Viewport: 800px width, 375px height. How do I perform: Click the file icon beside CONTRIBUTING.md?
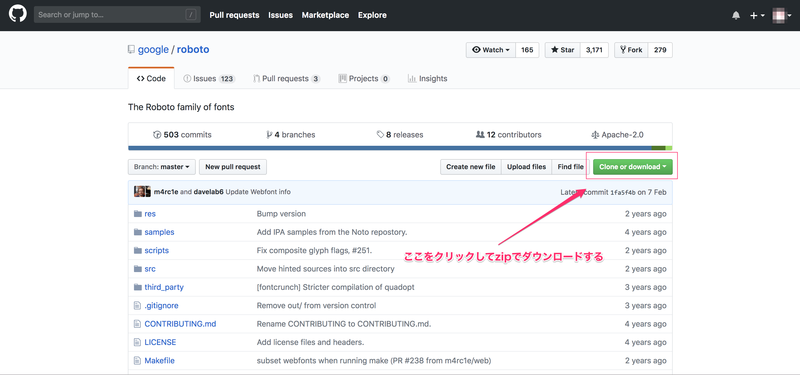click(x=137, y=324)
